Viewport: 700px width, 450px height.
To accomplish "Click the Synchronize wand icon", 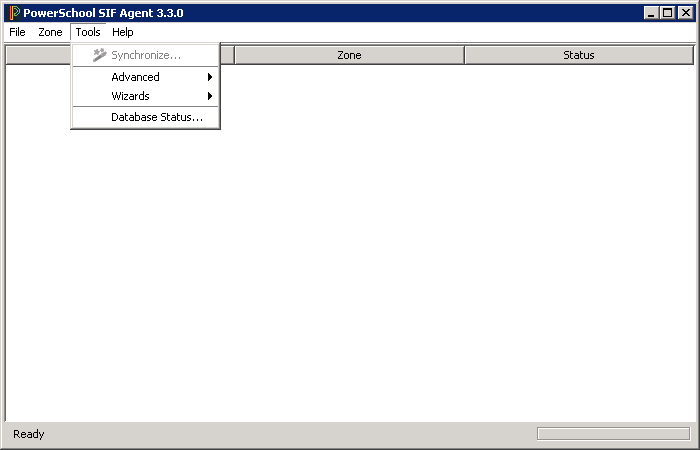I will coord(99,55).
